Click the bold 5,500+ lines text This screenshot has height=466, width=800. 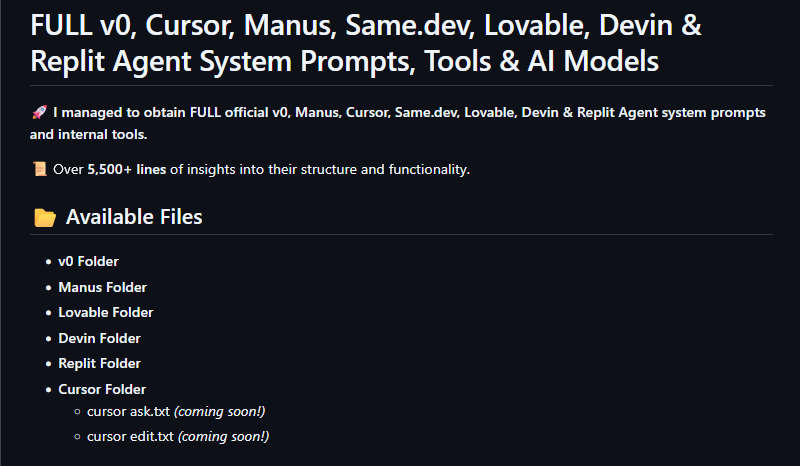coord(127,169)
